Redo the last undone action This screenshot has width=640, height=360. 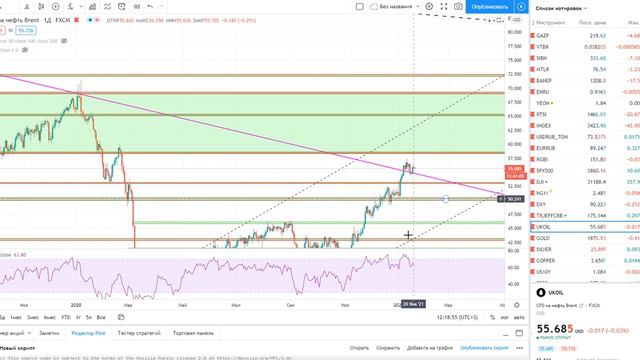[161, 7]
